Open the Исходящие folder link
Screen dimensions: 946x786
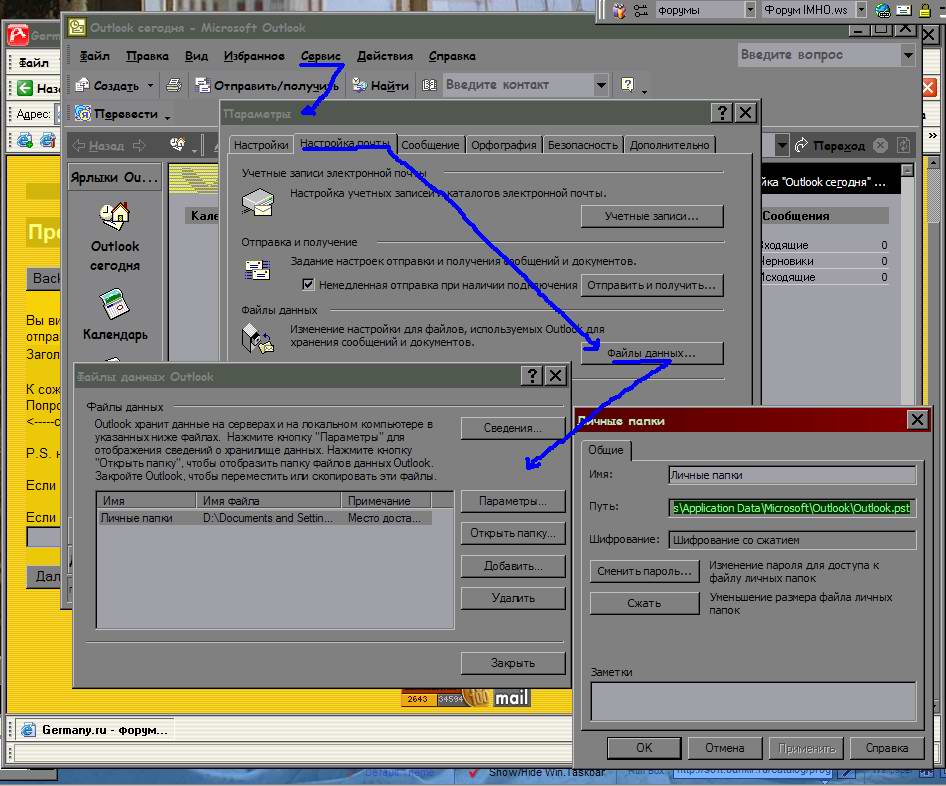pyautogui.click(x=789, y=277)
